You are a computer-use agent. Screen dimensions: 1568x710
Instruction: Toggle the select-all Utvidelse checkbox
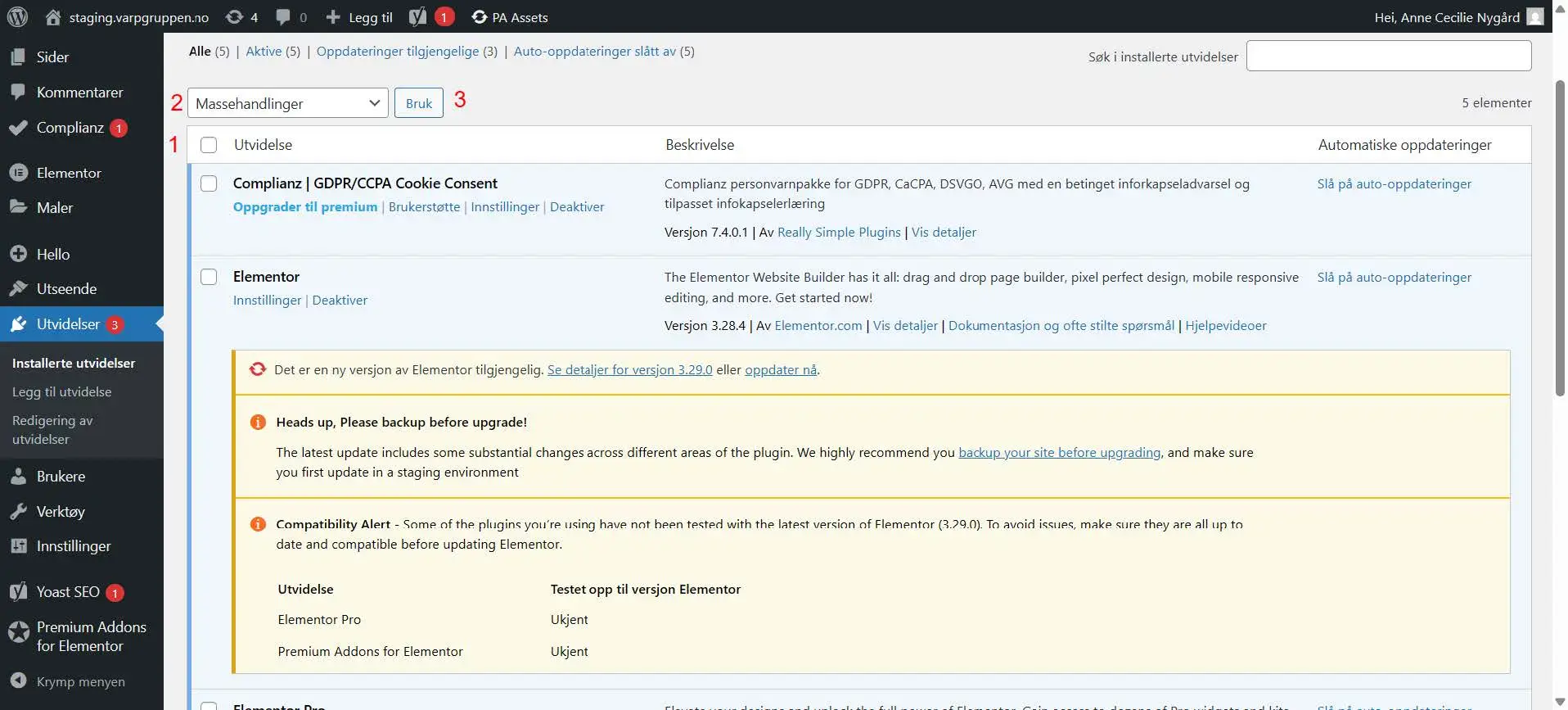click(209, 145)
